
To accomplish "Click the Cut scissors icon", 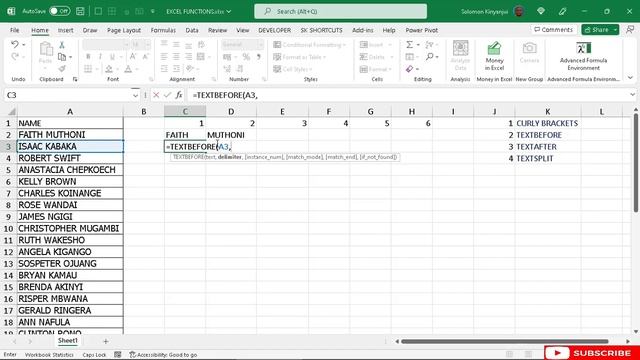I will click(x=62, y=44).
